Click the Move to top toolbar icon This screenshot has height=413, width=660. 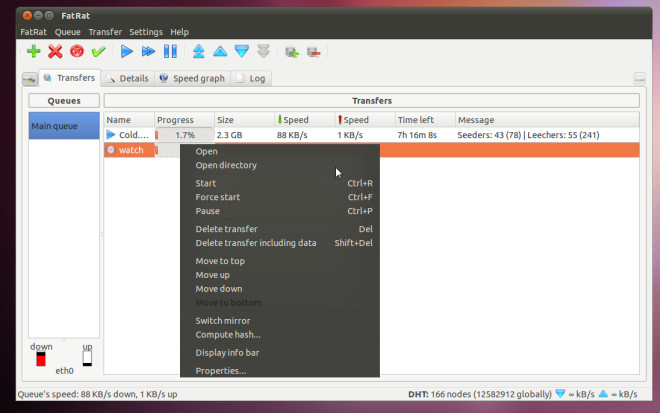(x=199, y=52)
